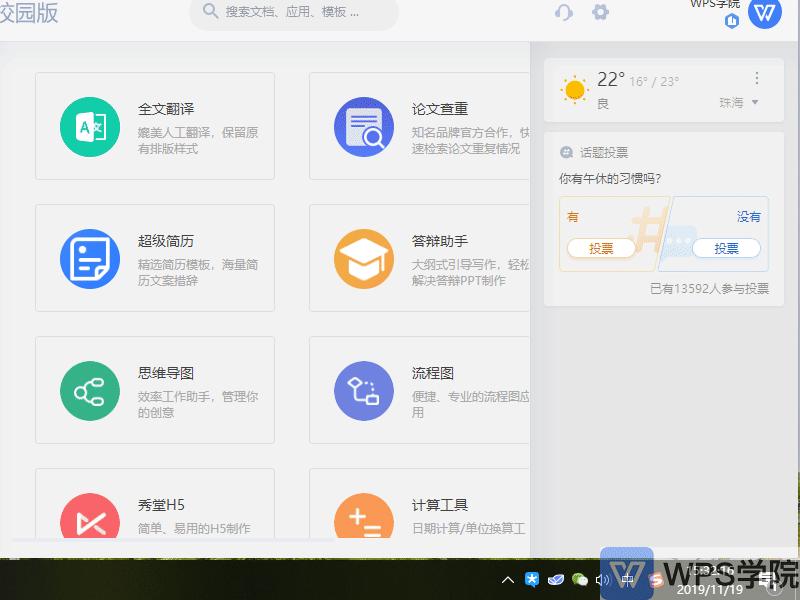This screenshot has width=800, height=600.
Task: Open the weather widget three-dot menu
Action: 757,78
